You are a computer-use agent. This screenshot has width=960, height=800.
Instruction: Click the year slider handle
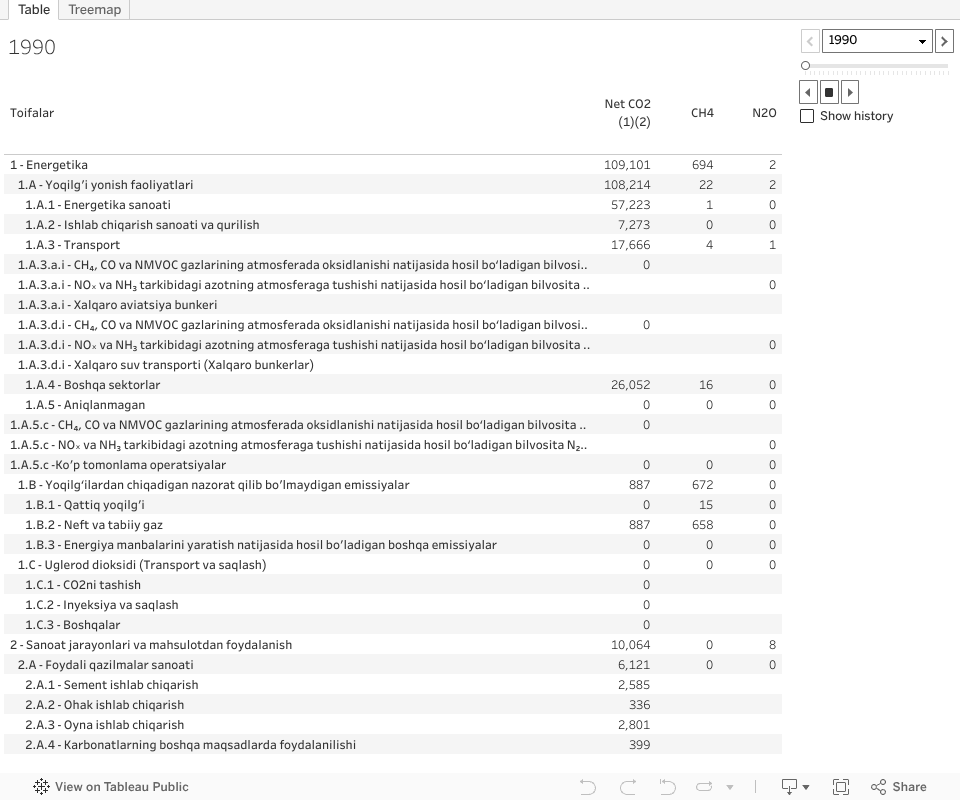tap(805, 66)
